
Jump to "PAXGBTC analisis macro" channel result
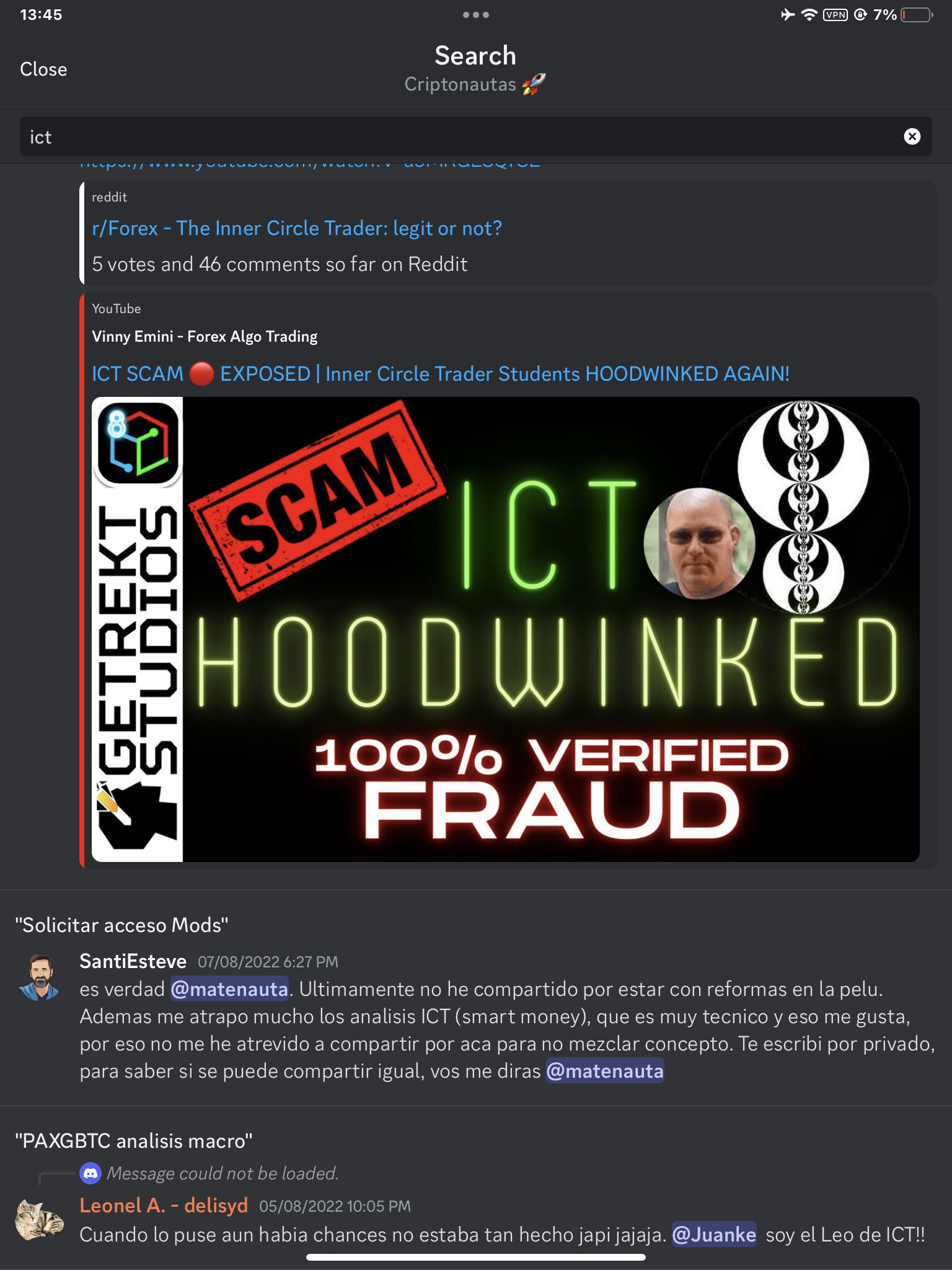pyautogui.click(x=134, y=1141)
